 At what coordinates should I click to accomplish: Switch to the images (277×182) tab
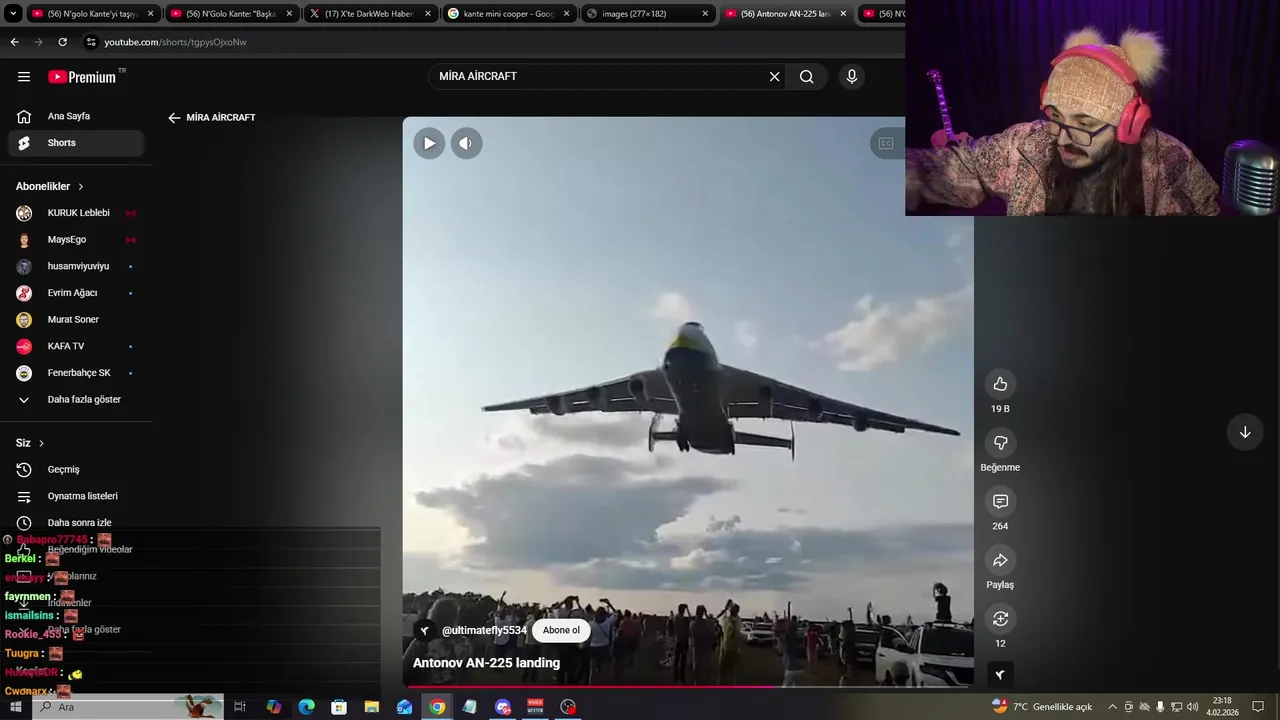(x=646, y=14)
